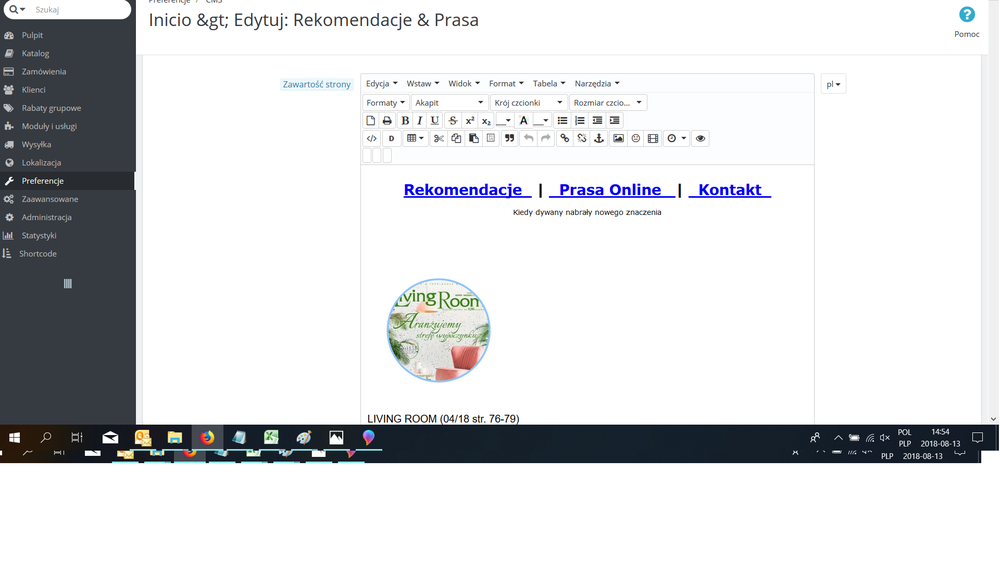Open the Formaty dropdown
The width and height of the screenshot is (1000, 562).
click(x=386, y=103)
